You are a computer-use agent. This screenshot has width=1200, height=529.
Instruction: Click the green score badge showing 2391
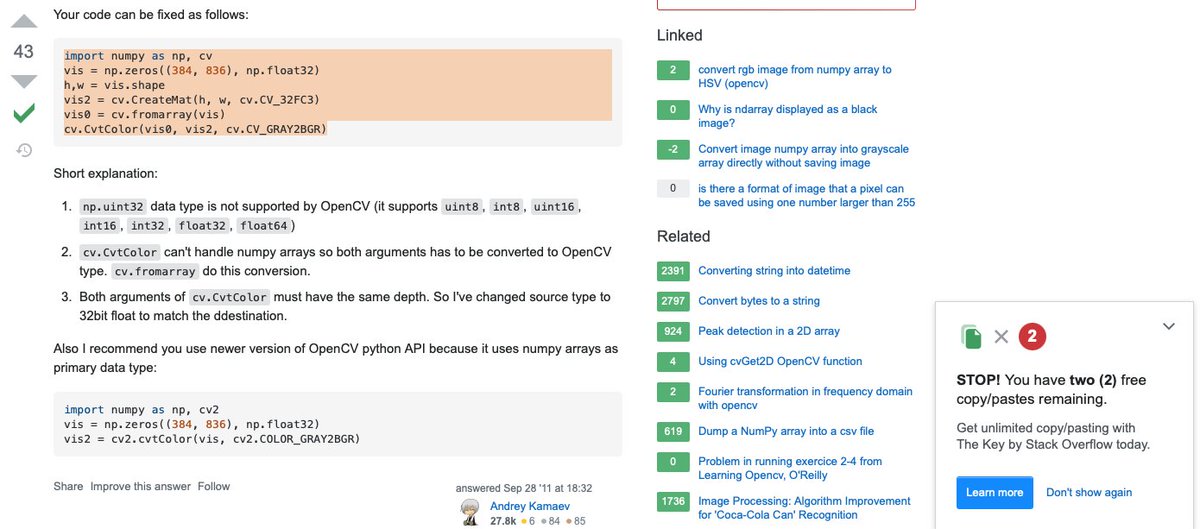click(672, 271)
